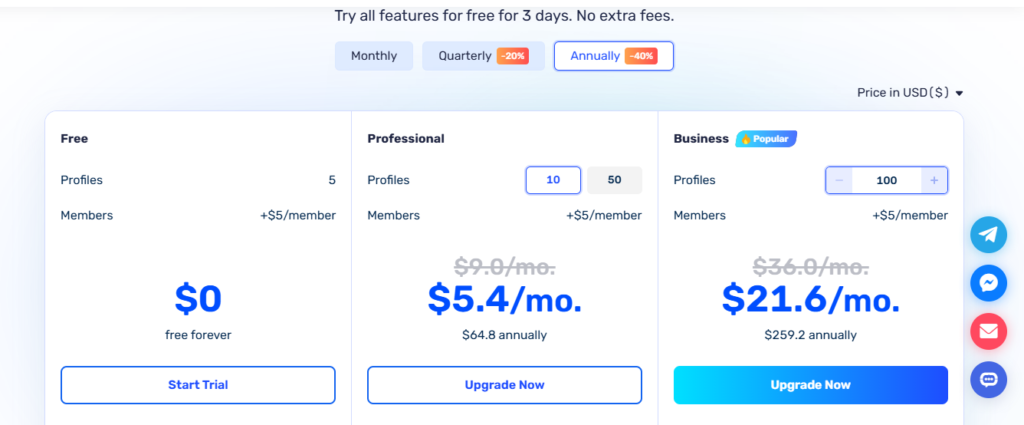Click the -40% discount badge
This screenshot has height=425, width=1024.
pyautogui.click(x=641, y=56)
